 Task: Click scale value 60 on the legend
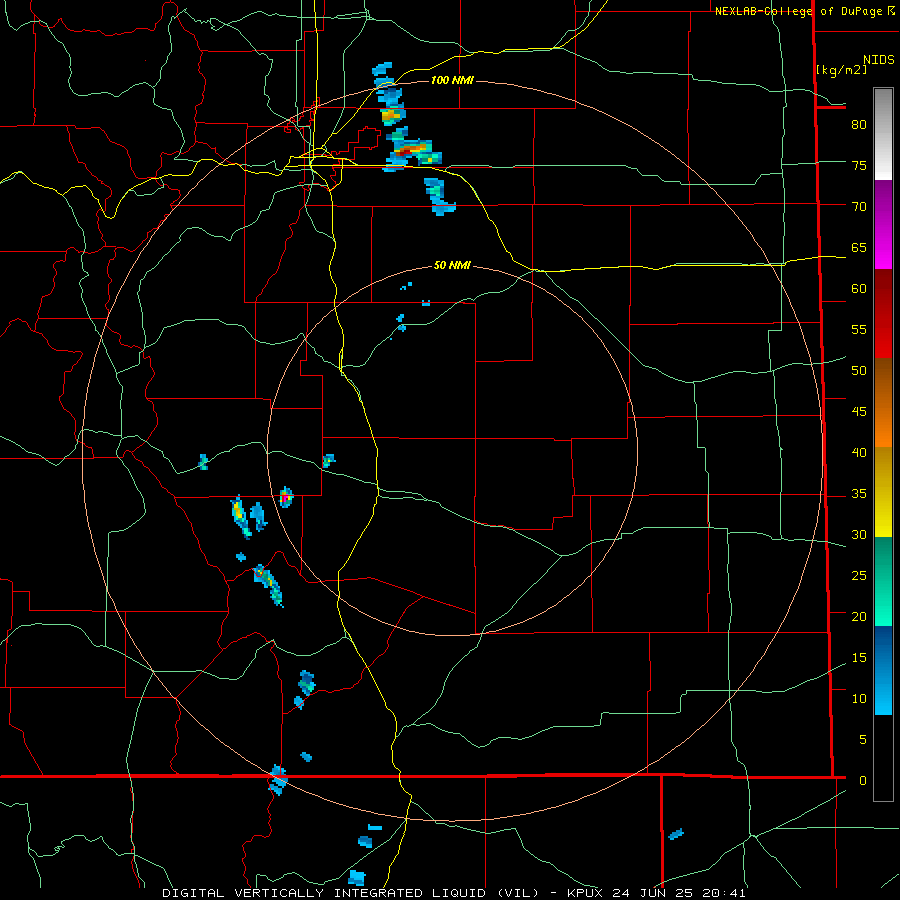click(859, 288)
